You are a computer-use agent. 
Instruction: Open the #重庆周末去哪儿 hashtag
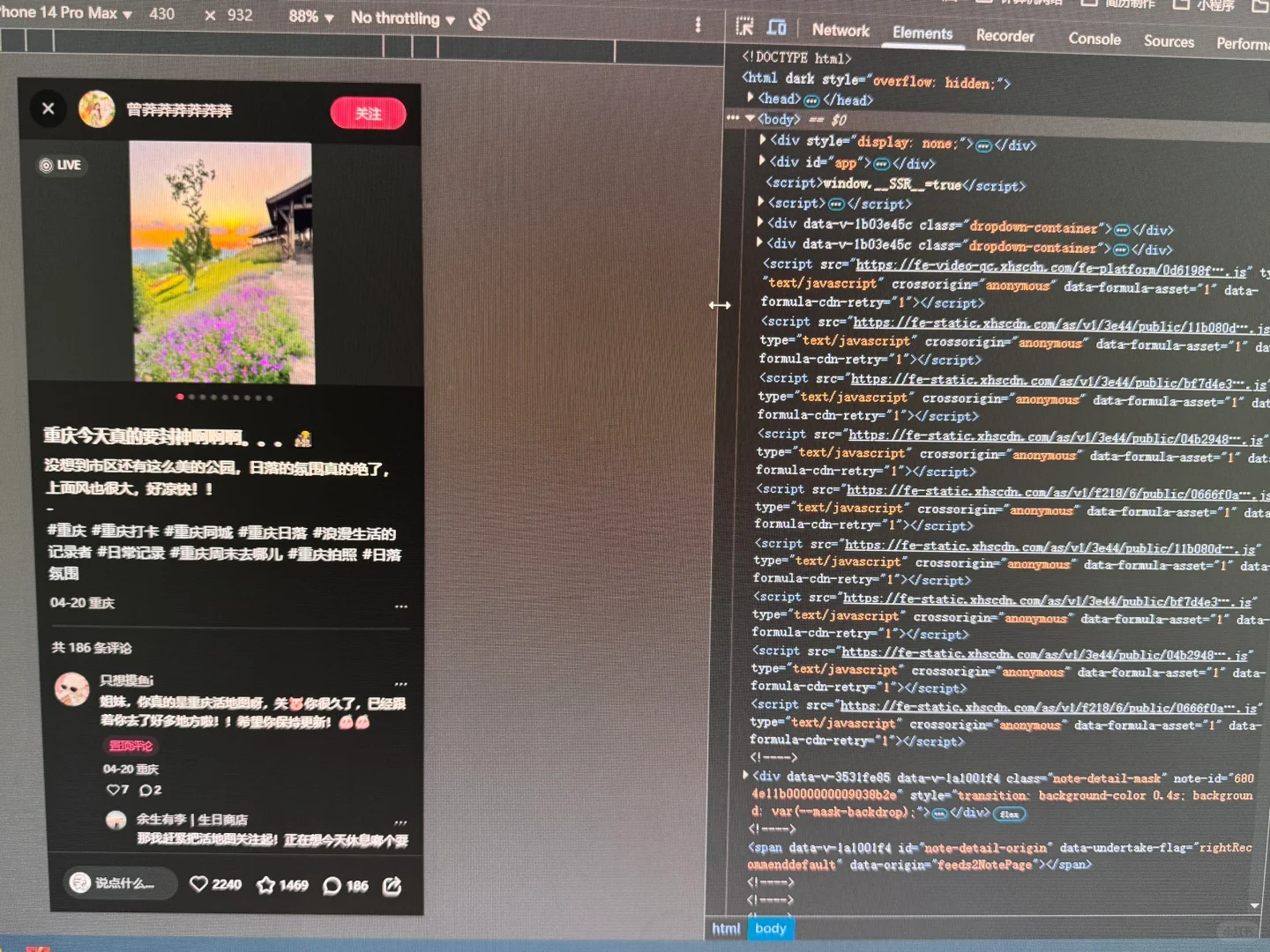pyautogui.click(x=227, y=554)
